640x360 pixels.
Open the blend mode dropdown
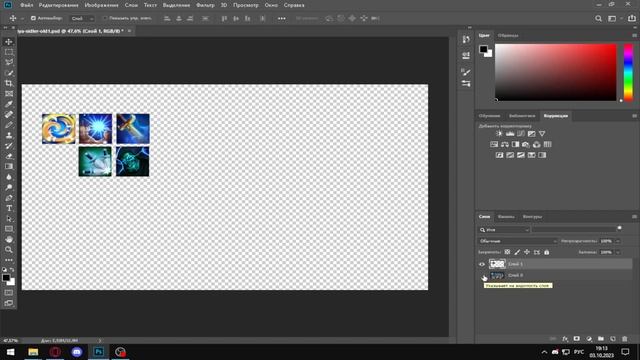518,241
